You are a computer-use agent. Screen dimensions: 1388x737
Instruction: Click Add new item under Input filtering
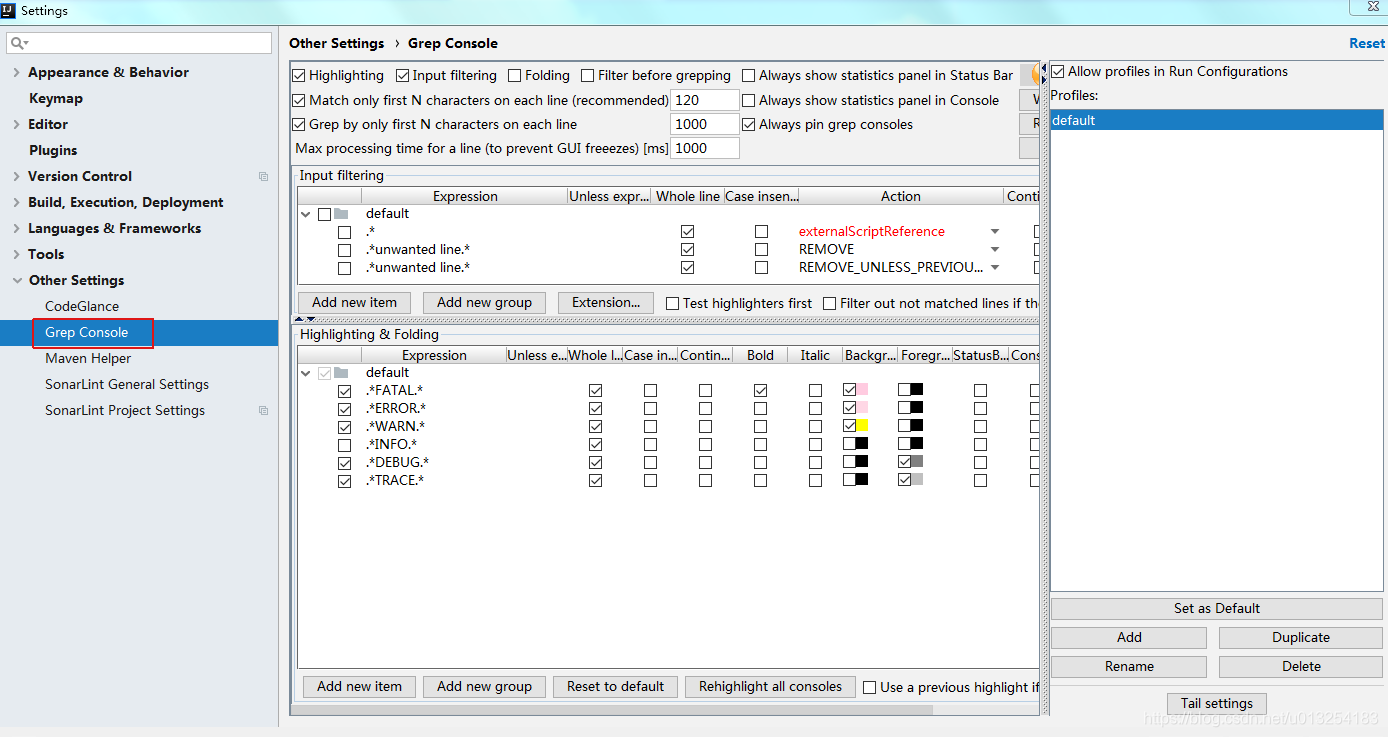(354, 302)
